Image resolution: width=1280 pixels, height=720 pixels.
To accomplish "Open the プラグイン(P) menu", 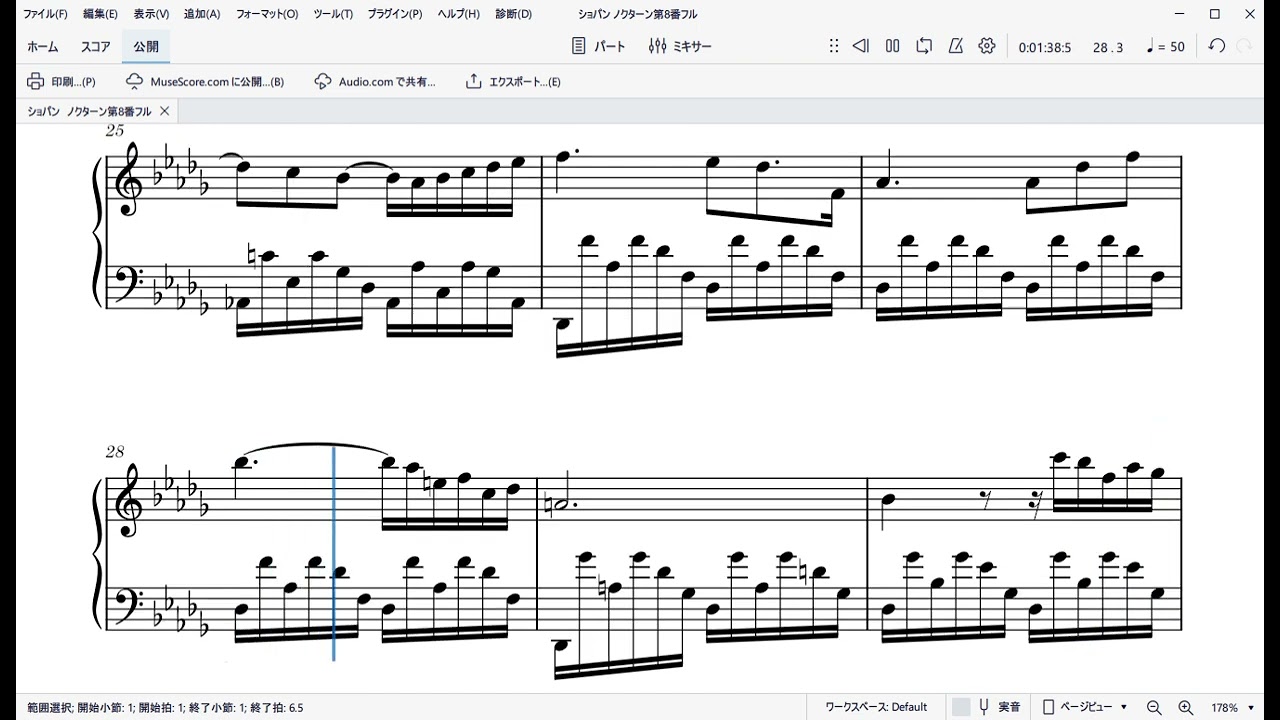I will click(395, 14).
